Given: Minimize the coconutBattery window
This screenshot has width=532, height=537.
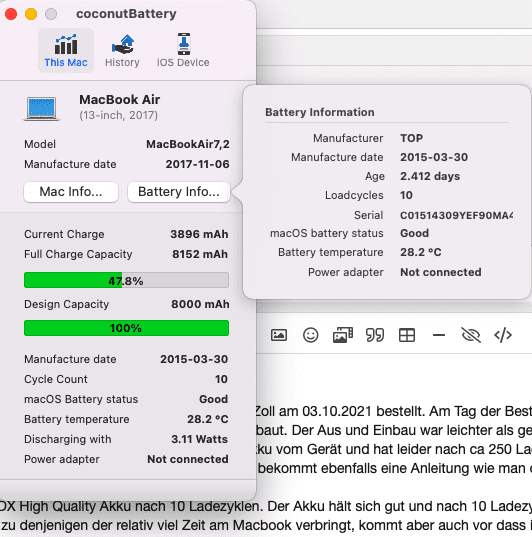Looking at the screenshot, I should (x=31, y=14).
